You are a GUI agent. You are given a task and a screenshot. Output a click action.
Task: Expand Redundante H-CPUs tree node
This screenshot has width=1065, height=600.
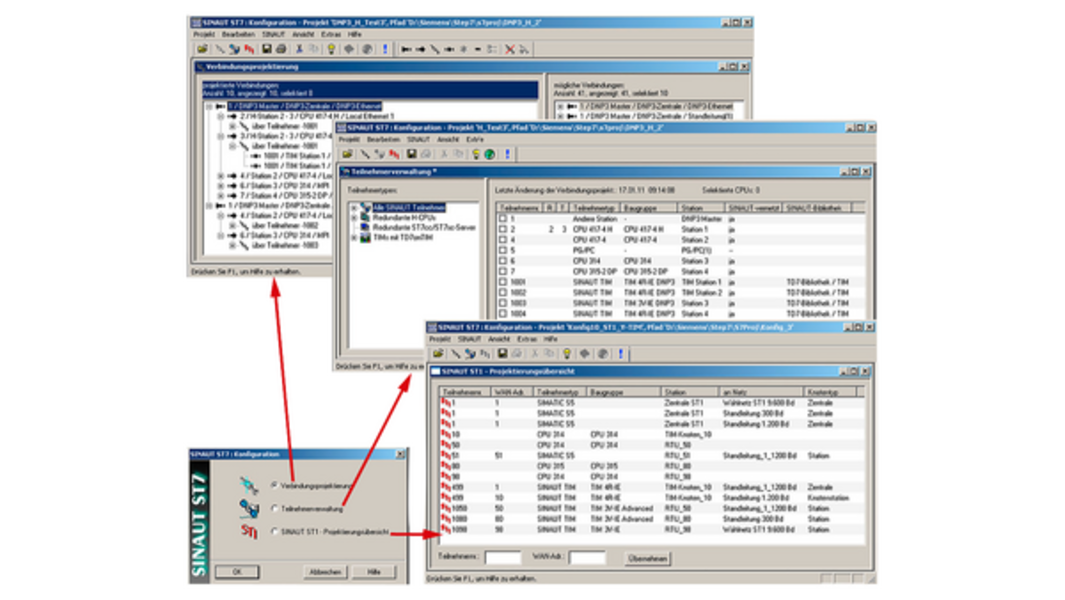click(354, 217)
